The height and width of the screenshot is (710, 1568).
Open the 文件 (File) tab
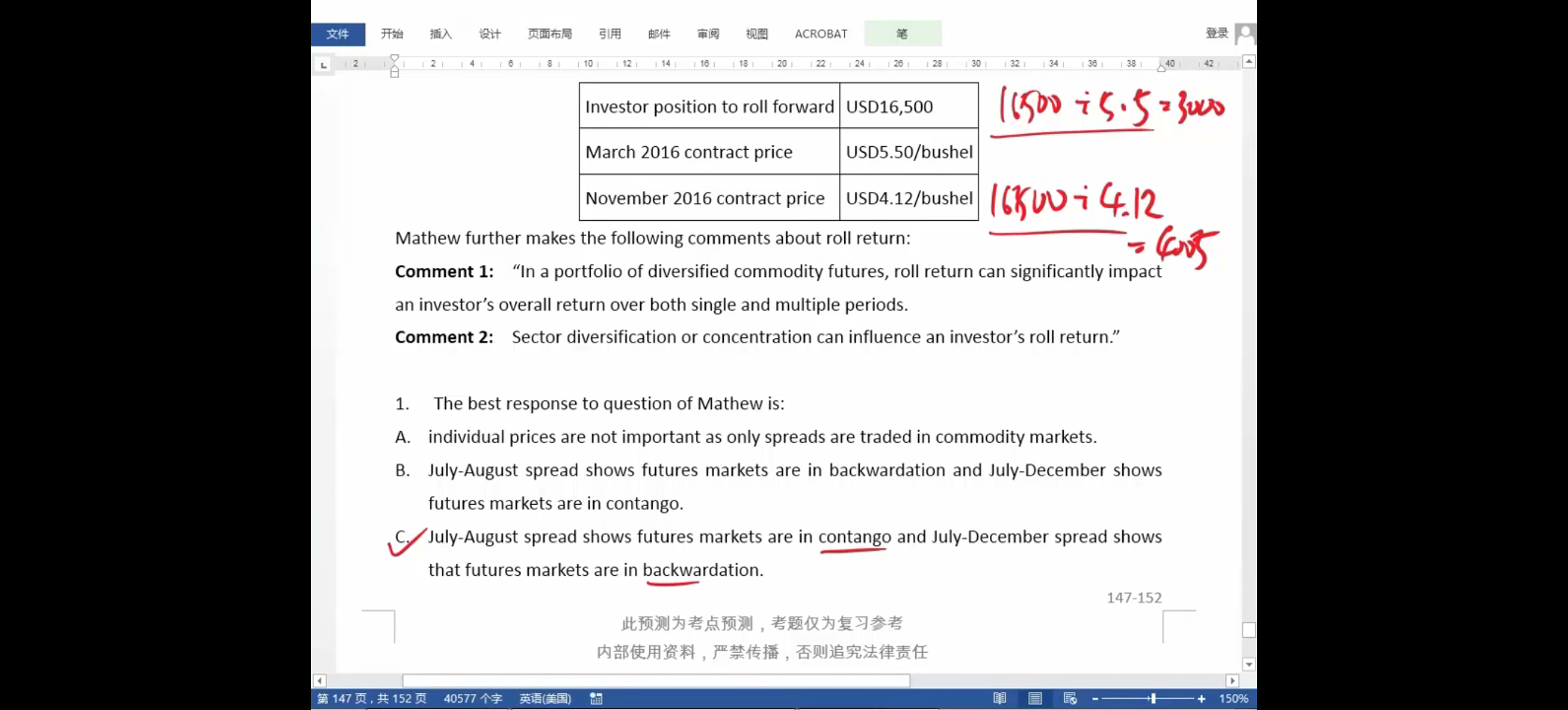[x=338, y=34]
